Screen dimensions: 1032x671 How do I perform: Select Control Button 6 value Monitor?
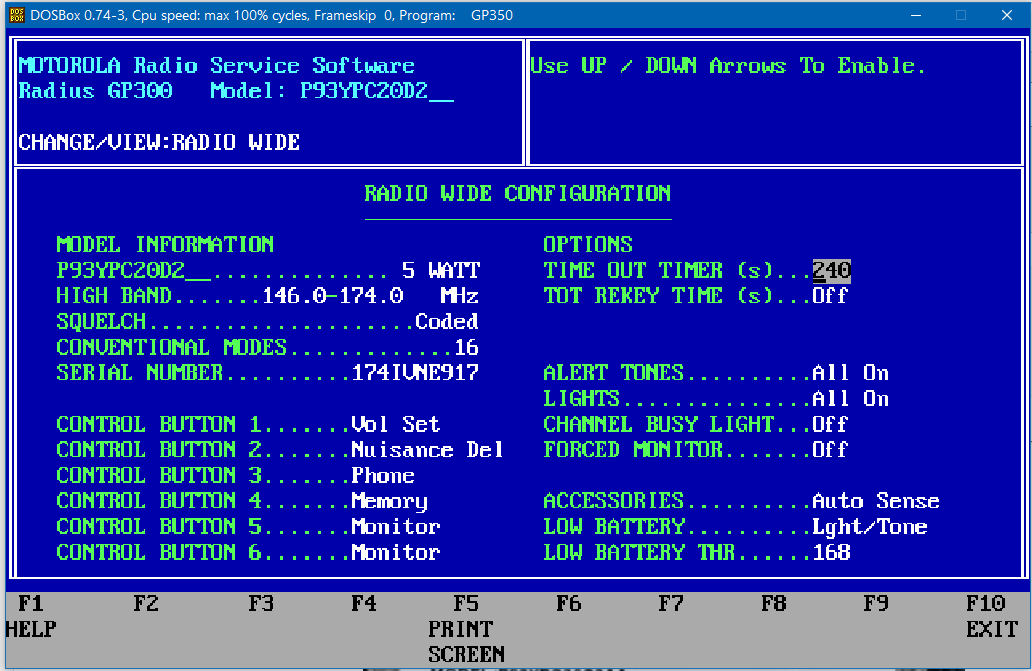tap(396, 553)
